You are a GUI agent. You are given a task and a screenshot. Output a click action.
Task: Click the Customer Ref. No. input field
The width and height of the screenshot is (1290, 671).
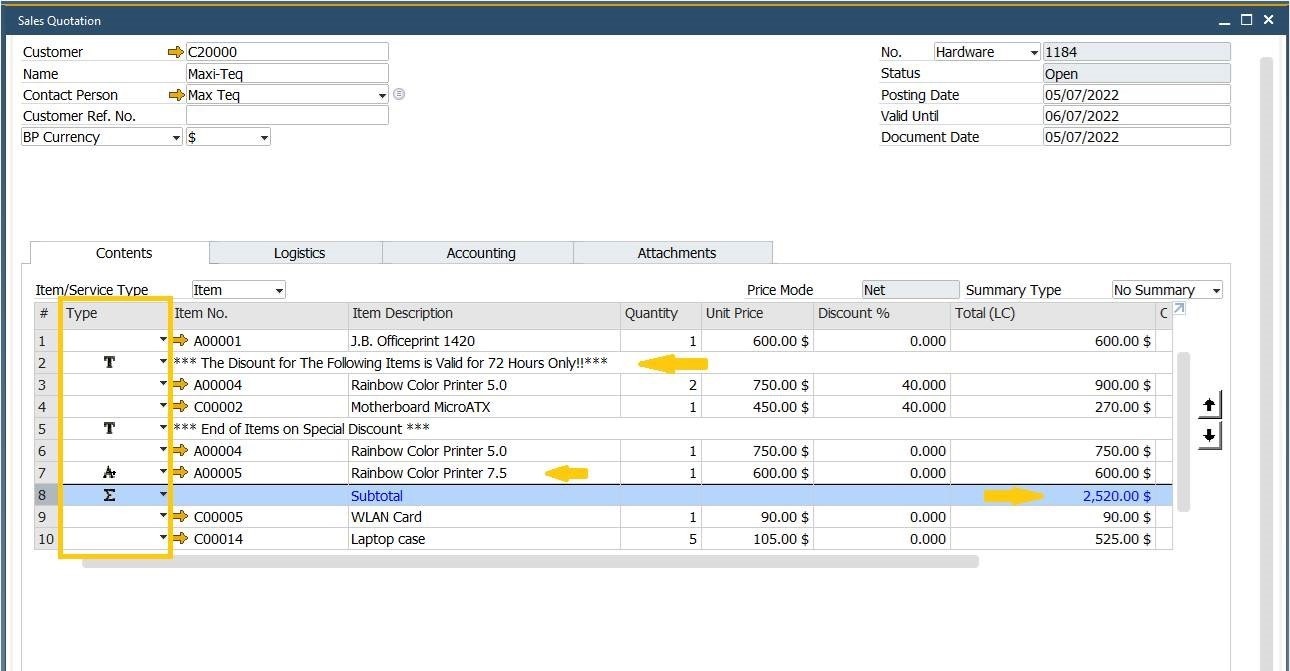pyautogui.click(x=286, y=116)
